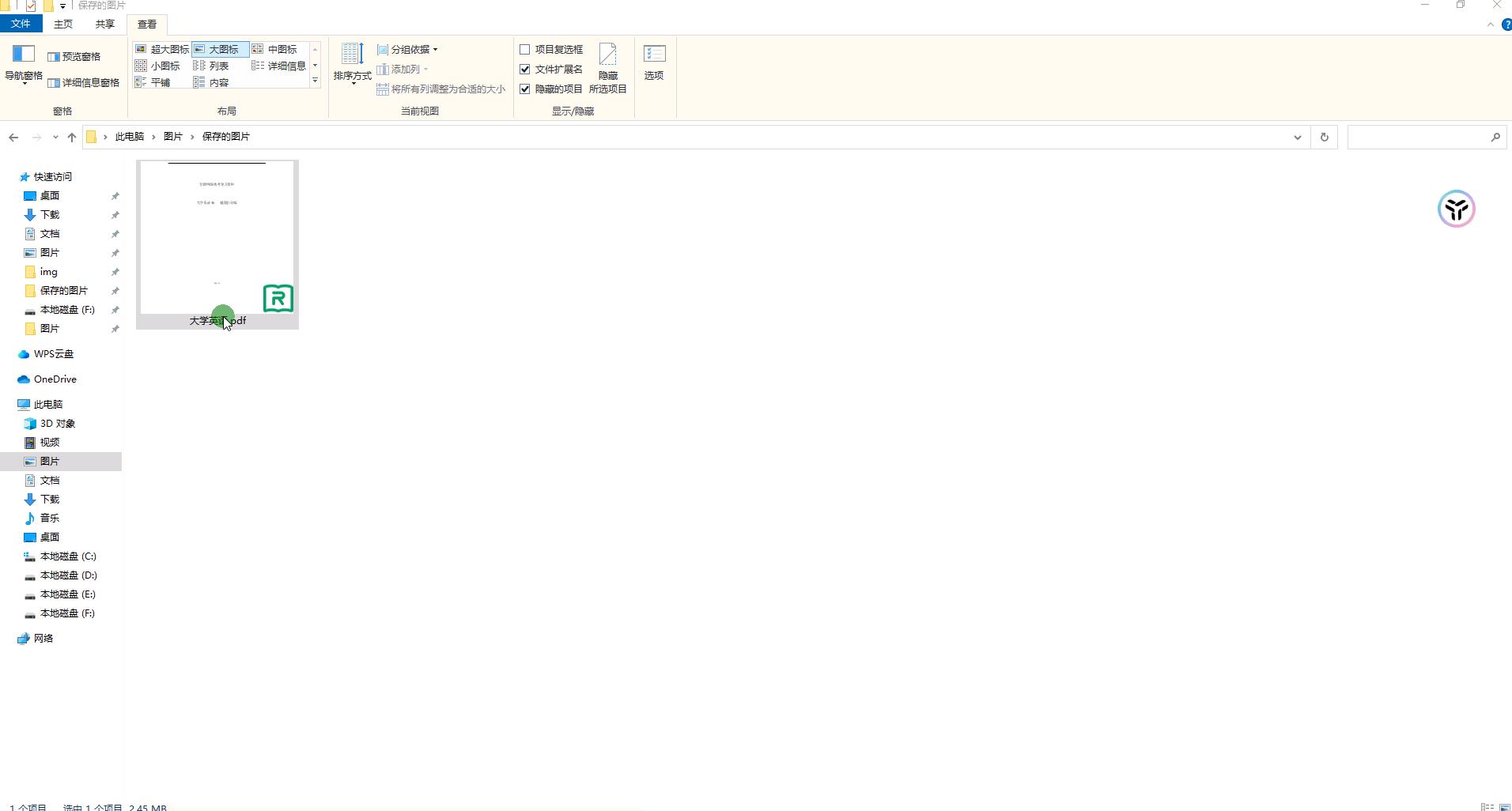Switch to large icons view in status bar
The width and height of the screenshot is (1512, 811).
[1504, 807]
